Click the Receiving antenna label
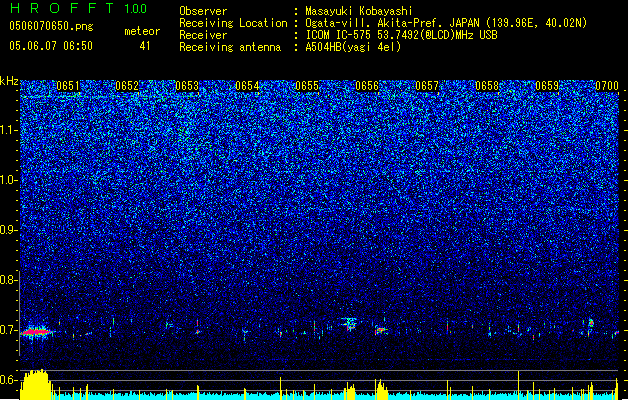Viewport: 629px width, 400px height. 230,47
